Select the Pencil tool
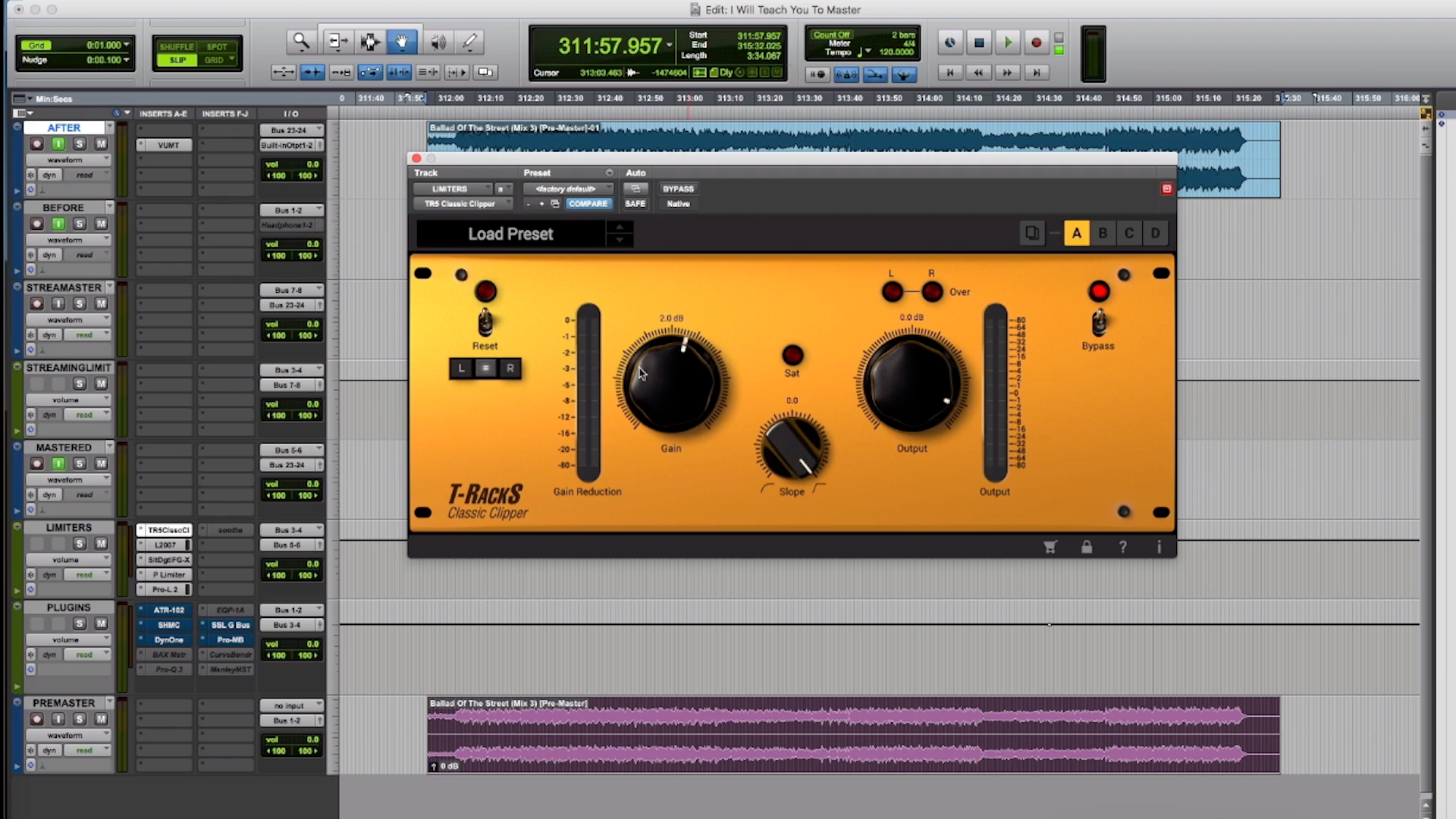This screenshot has width=1456, height=819. 470,42
